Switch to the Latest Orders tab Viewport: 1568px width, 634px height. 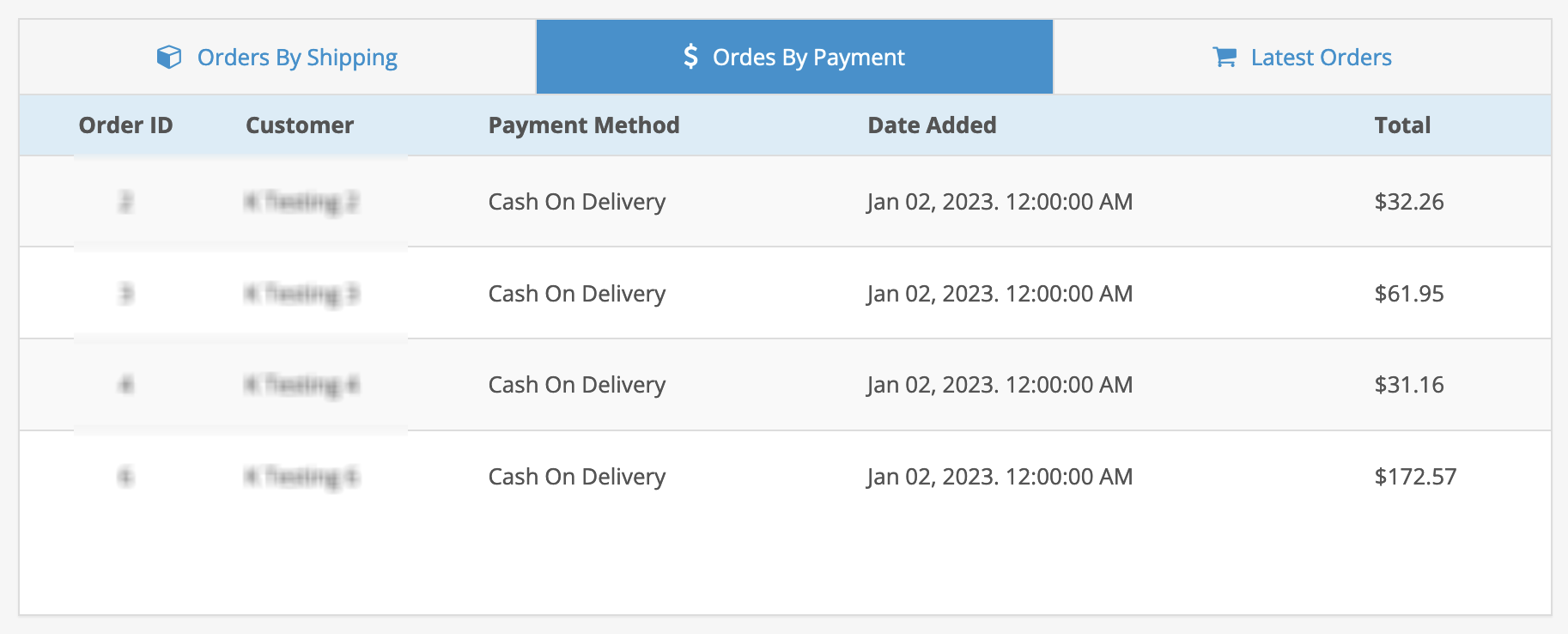point(1303,57)
